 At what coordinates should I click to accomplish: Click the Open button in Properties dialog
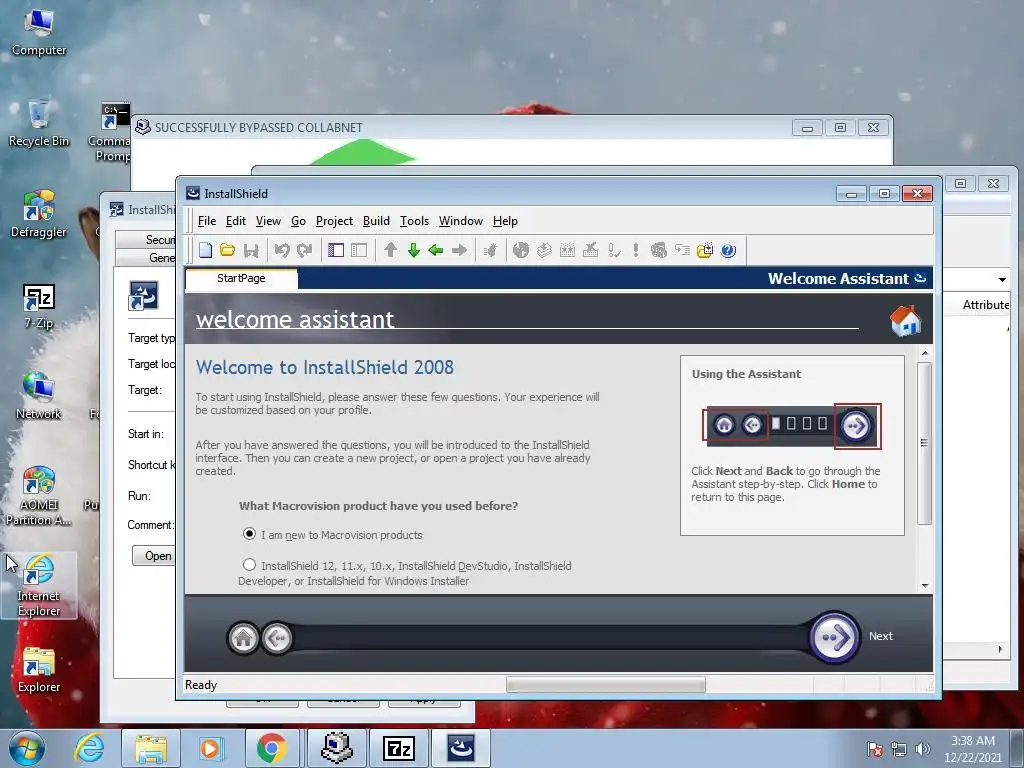pos(154,556)
